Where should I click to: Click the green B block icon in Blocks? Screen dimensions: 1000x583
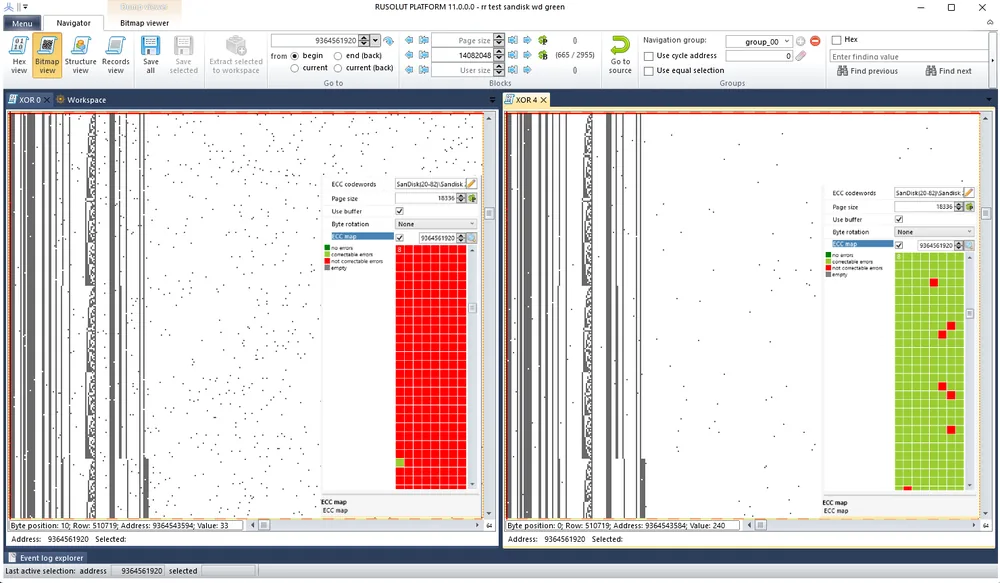(x=543, y=55)
